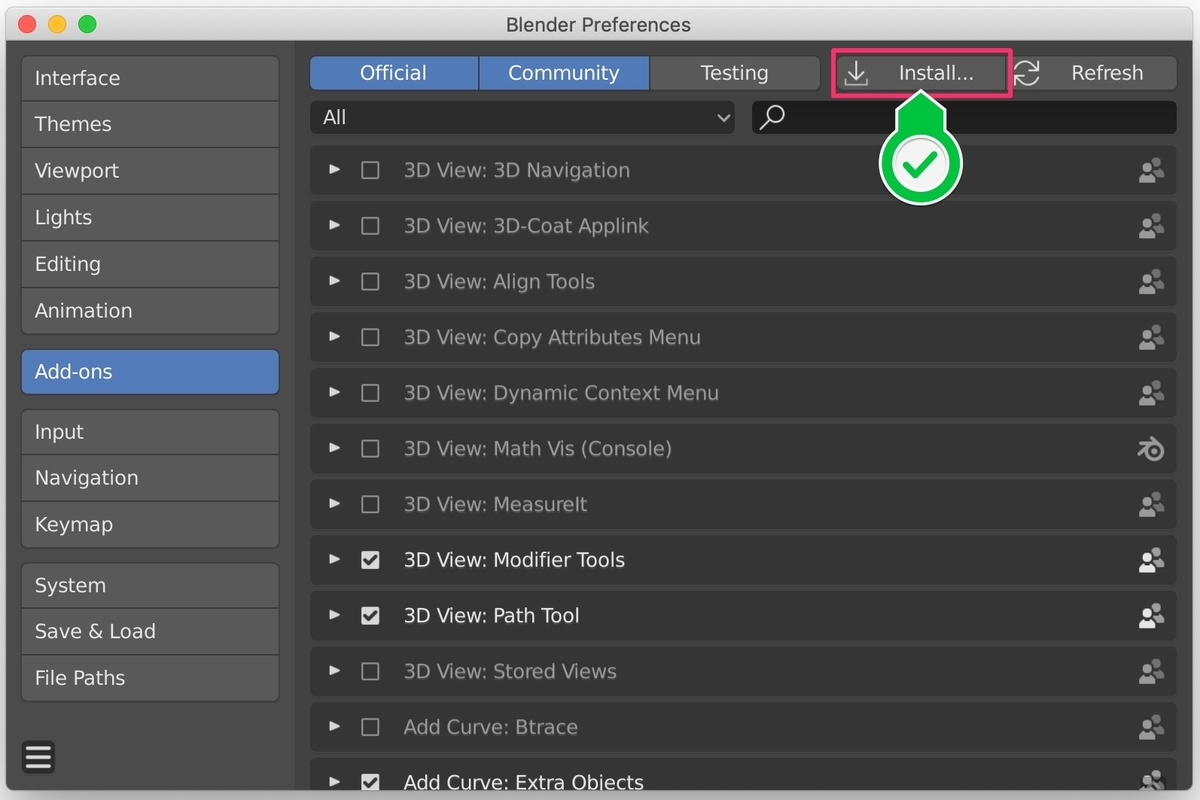Expand the Path Tool add-on details

point(335,616)
